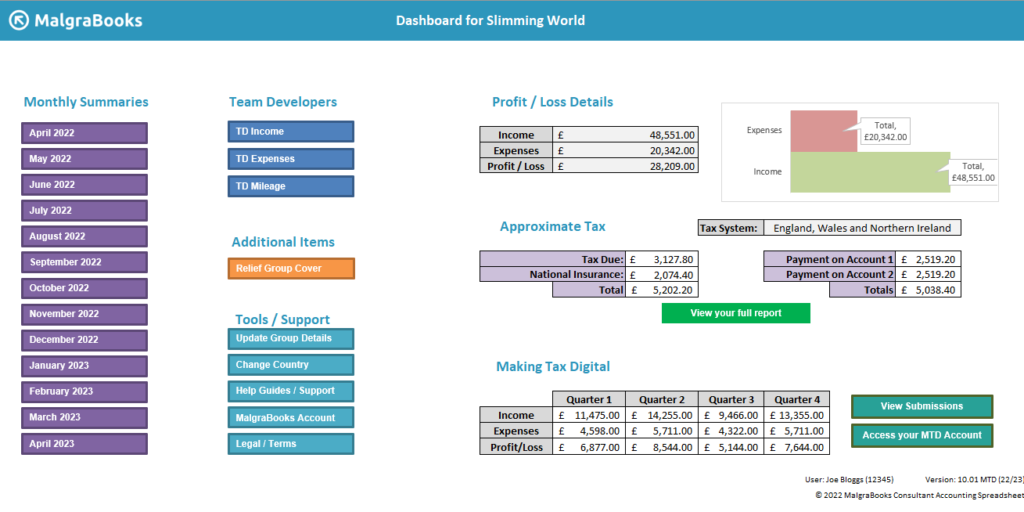Open the April 2023 monthly summary
The width and height of the screenshot is (1024, 512).
point(84,443)
